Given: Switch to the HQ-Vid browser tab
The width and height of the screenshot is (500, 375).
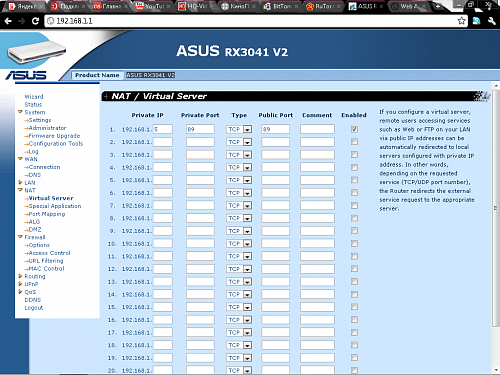Looking at the screenshot, I should click(196, 6).
